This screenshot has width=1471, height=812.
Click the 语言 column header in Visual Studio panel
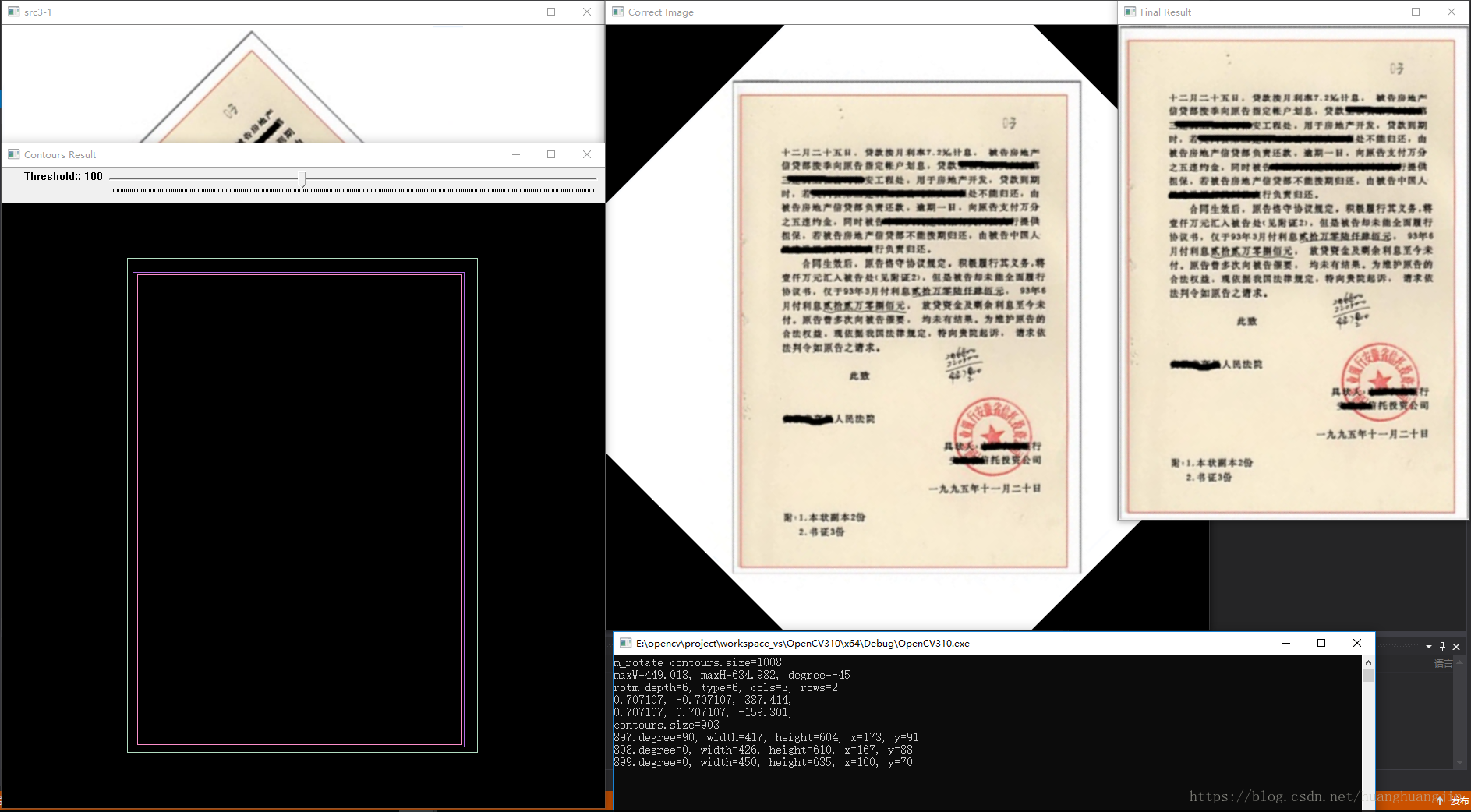click(x=1443, y=664)
